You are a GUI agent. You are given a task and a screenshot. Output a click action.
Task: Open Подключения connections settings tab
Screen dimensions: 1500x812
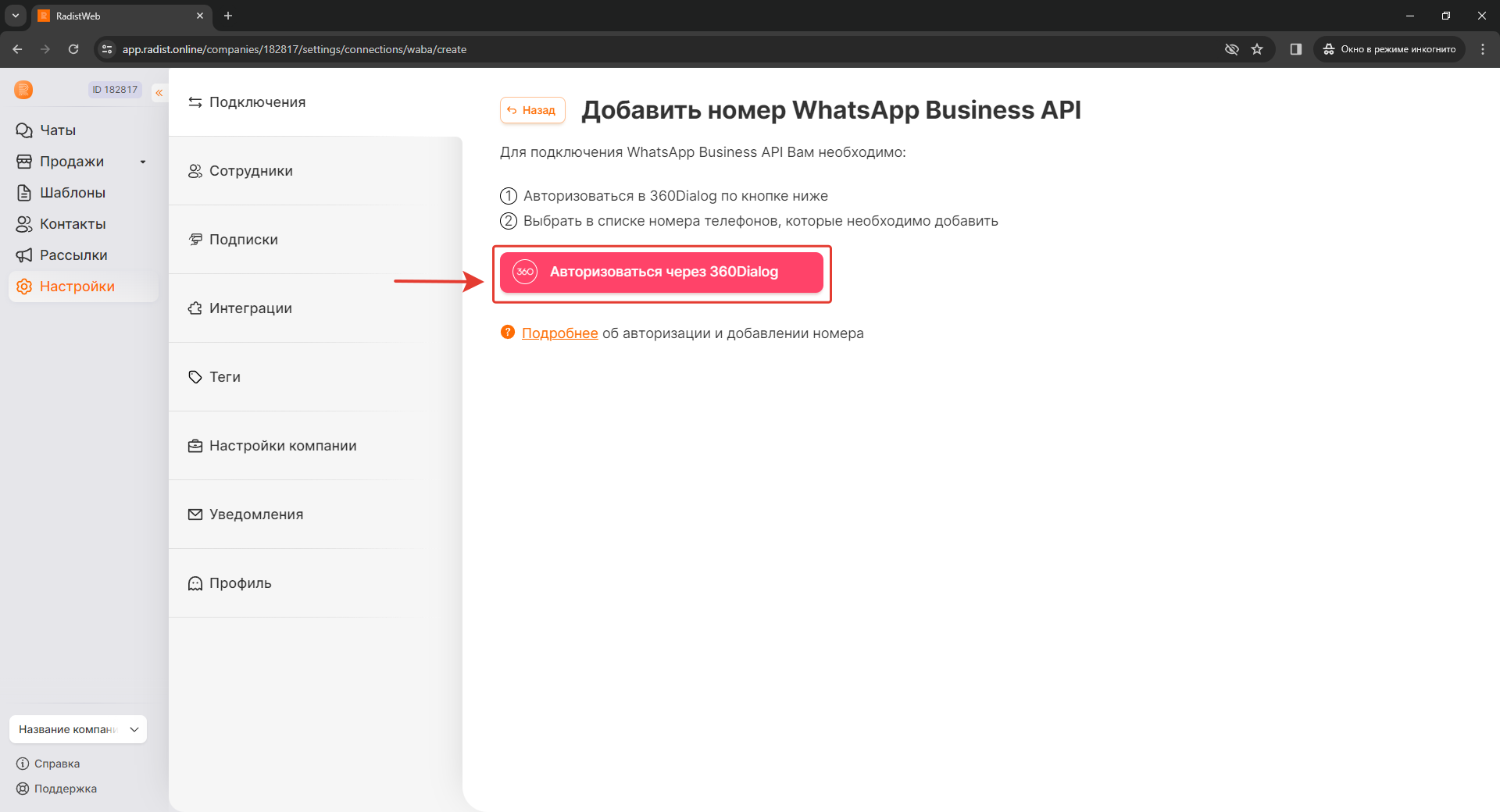316,102
